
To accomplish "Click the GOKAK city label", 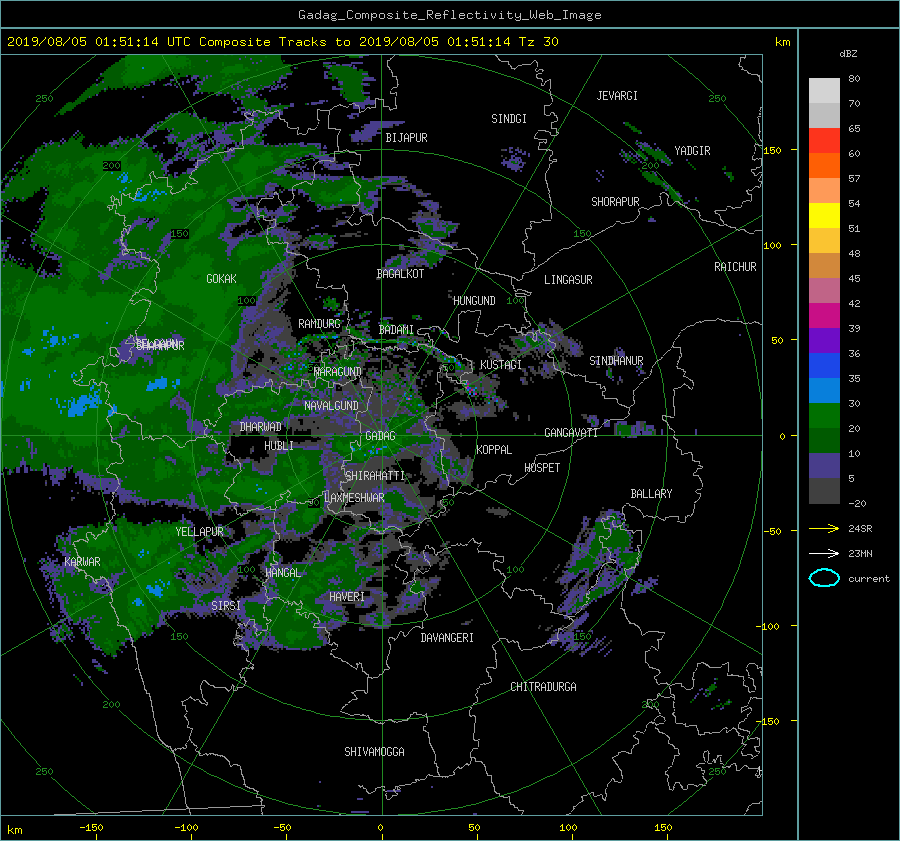I will click(x=221, y=279).
